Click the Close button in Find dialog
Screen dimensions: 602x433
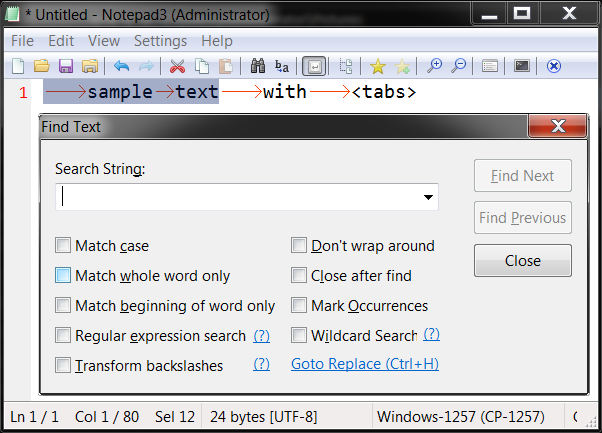[523, 261]
